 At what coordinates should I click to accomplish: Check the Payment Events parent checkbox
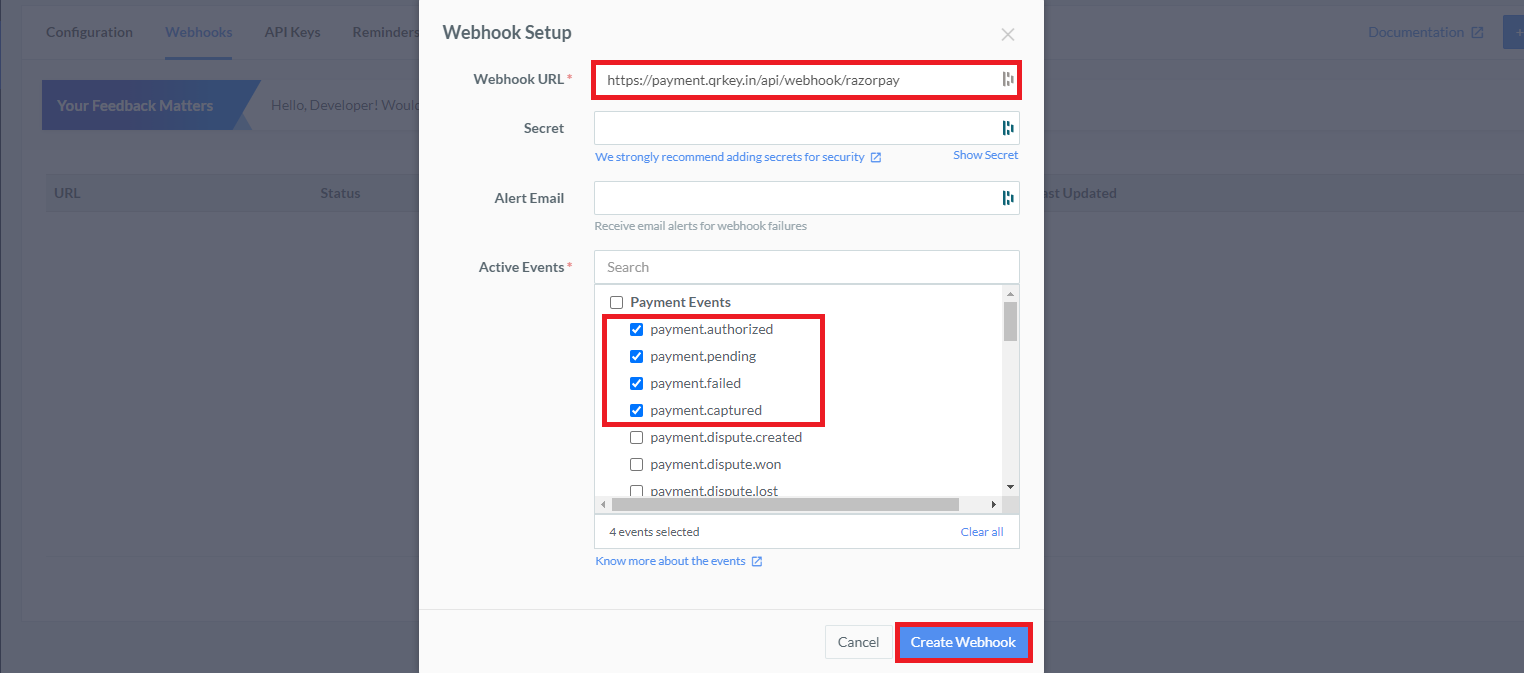pos(617,302)
